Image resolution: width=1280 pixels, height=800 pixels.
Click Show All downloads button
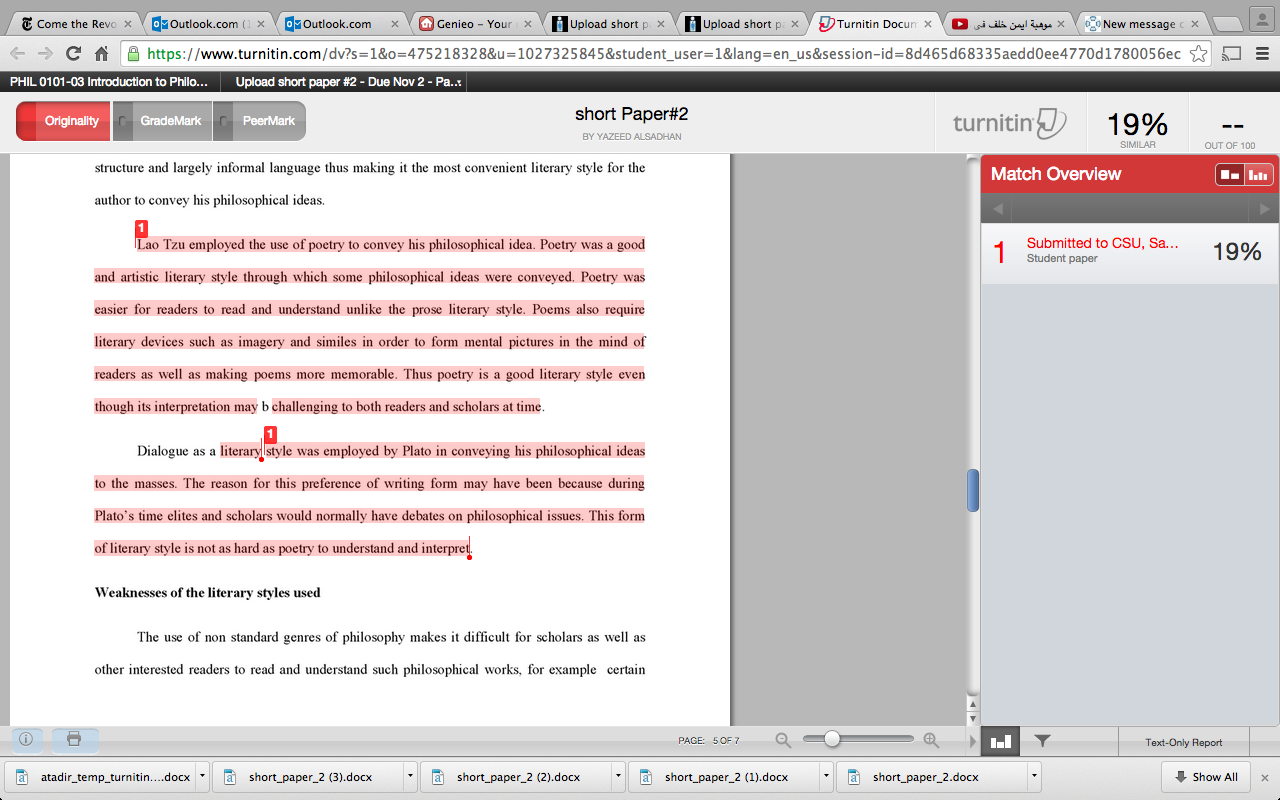click(1206, 777)
